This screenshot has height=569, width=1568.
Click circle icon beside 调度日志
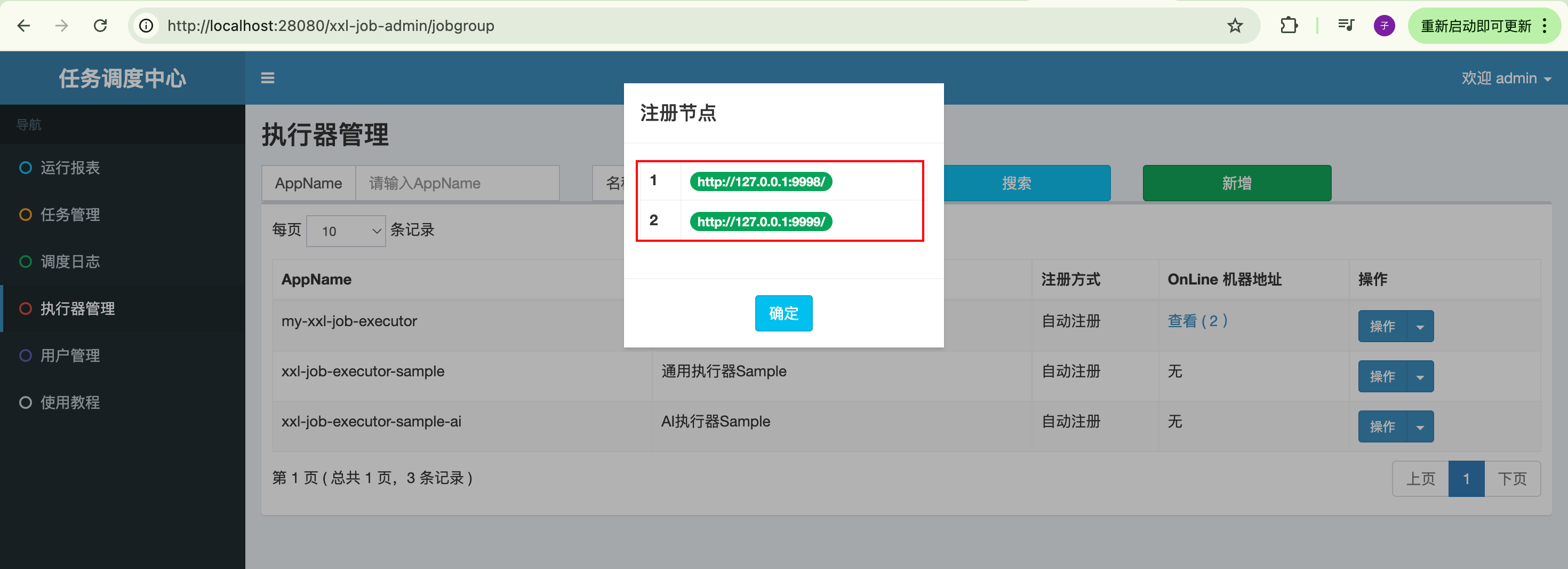click(x=25, y=262)
